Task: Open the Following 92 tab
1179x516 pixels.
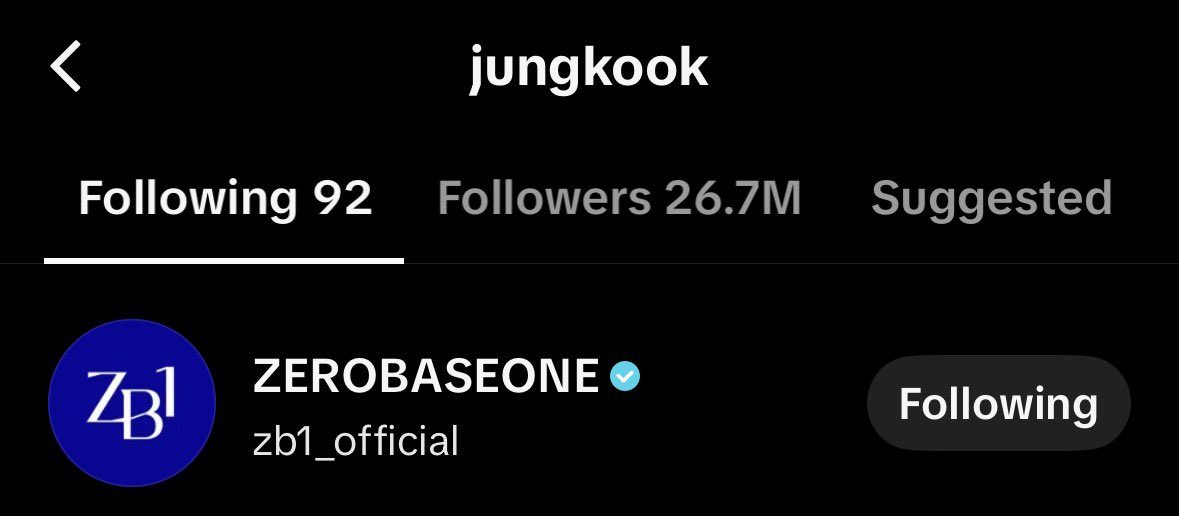Action: (225, 198)
